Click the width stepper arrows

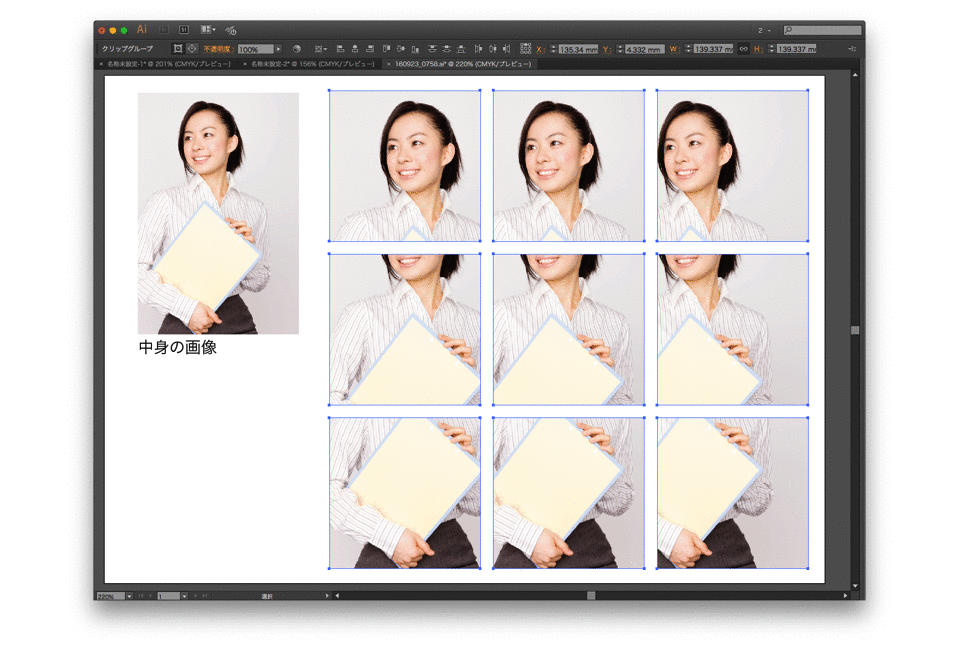point(688,49)
